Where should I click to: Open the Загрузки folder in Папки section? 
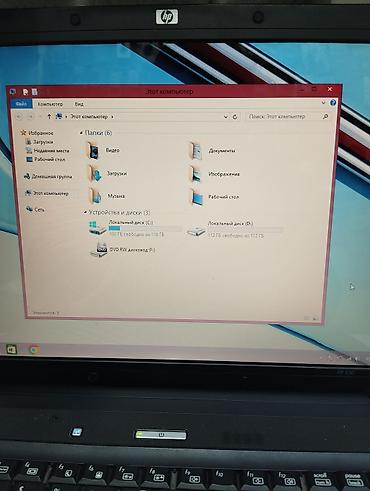(x=95, y=174)
